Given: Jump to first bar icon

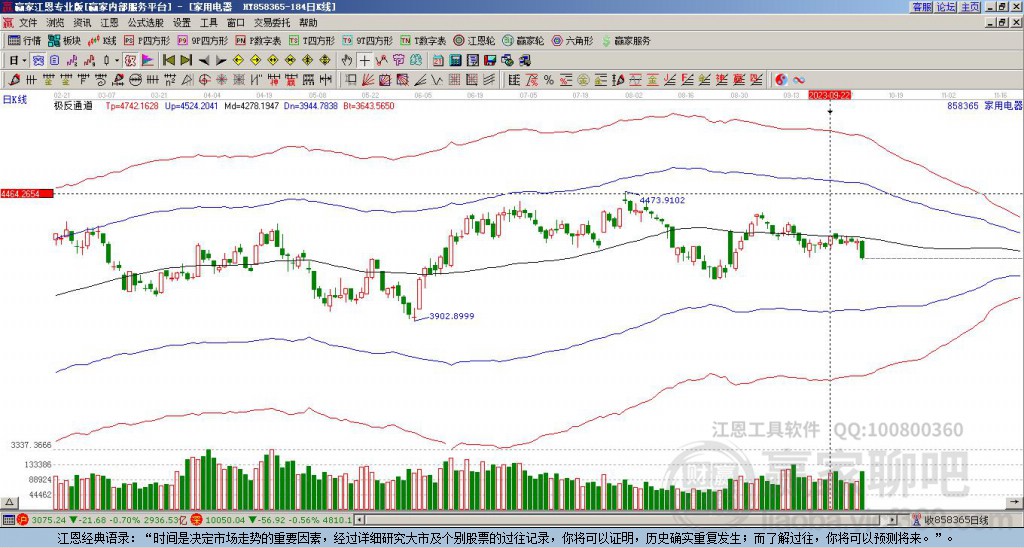Looking at the screenshot, I should (168, 60).
